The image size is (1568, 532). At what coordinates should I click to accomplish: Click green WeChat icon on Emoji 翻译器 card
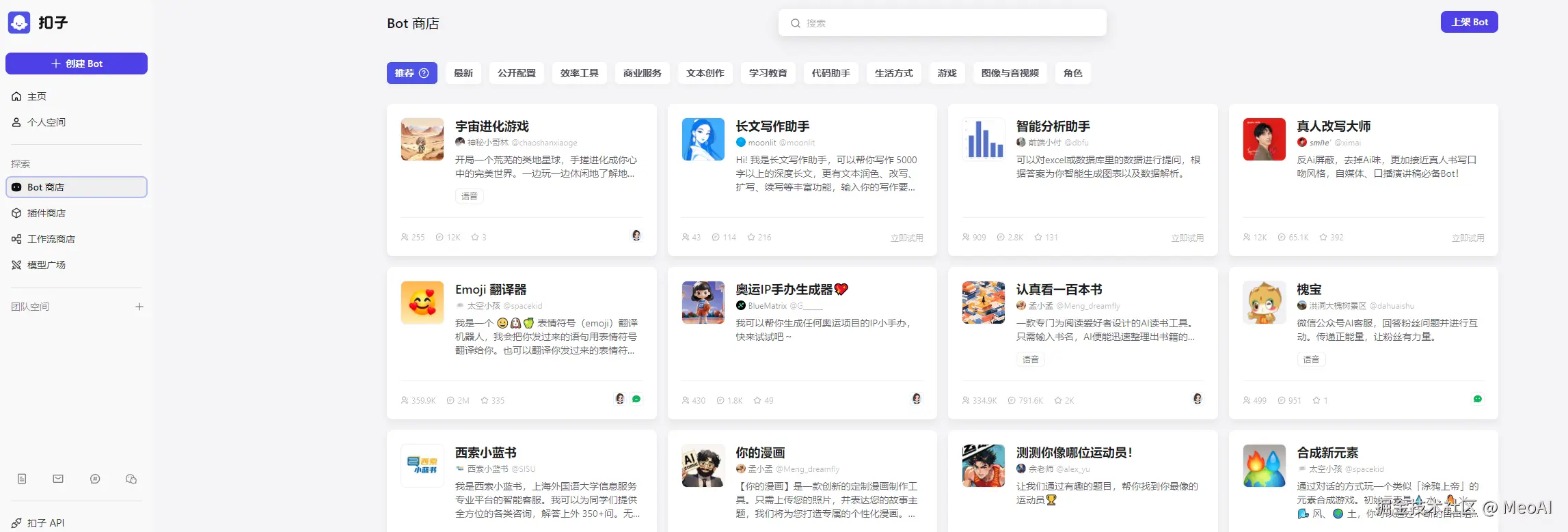click(636, 399)
